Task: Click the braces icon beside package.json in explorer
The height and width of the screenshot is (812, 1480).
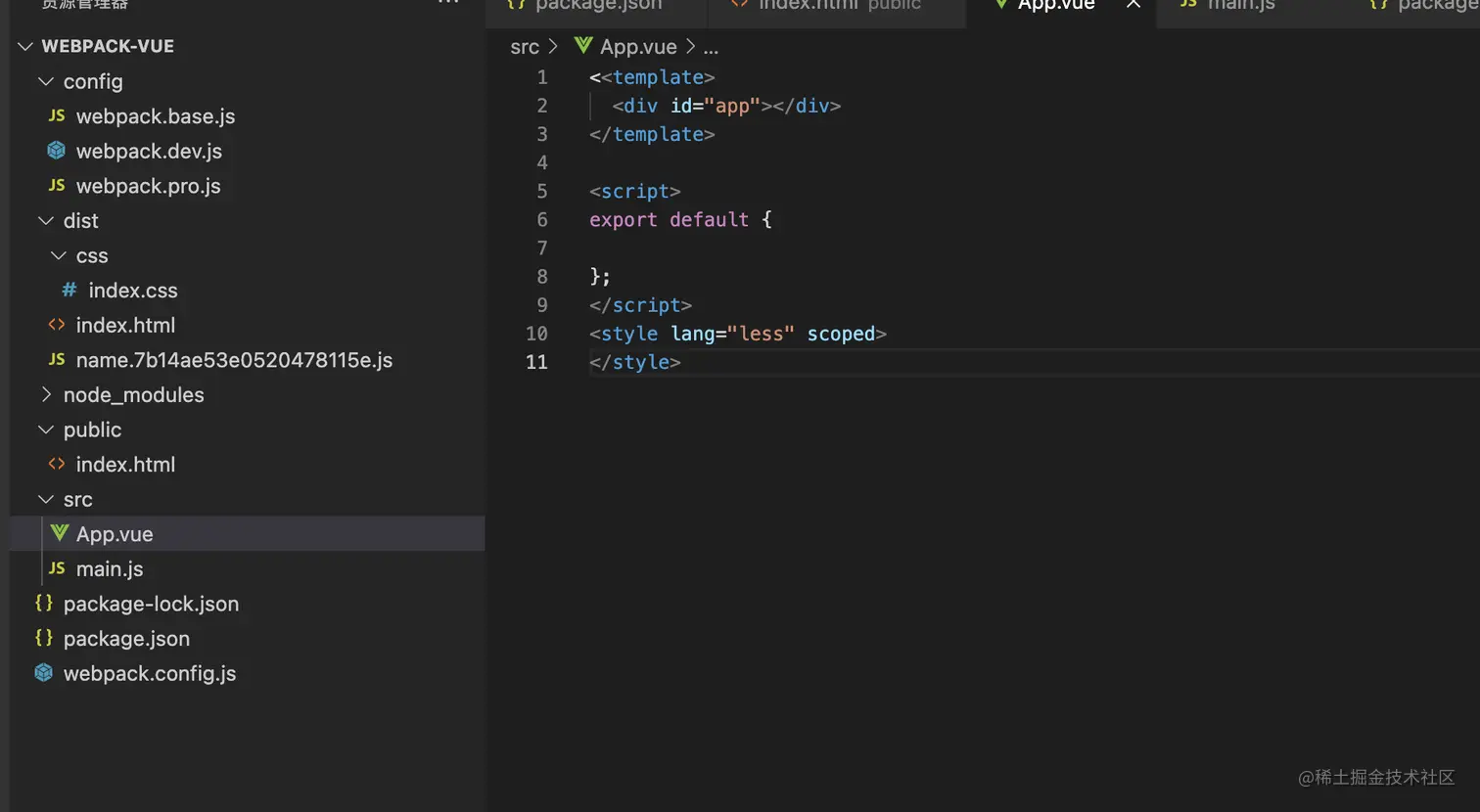Action: pyautogui.click(x=44, y=638)
